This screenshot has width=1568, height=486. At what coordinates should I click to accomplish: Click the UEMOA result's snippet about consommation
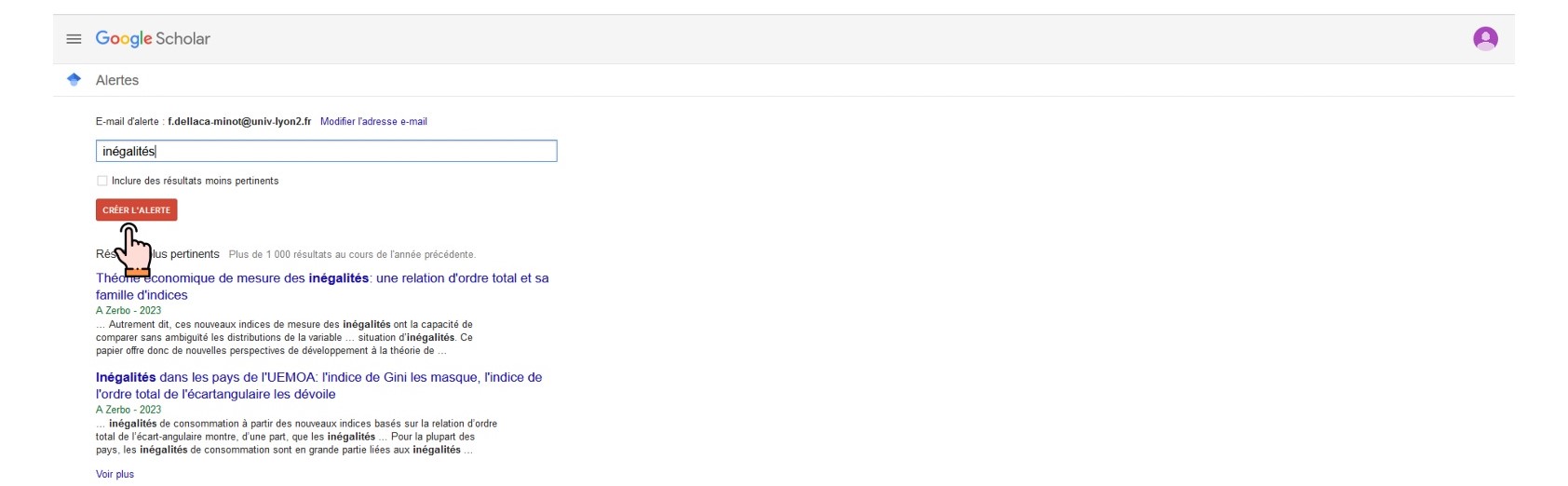(x=296, y=436)
